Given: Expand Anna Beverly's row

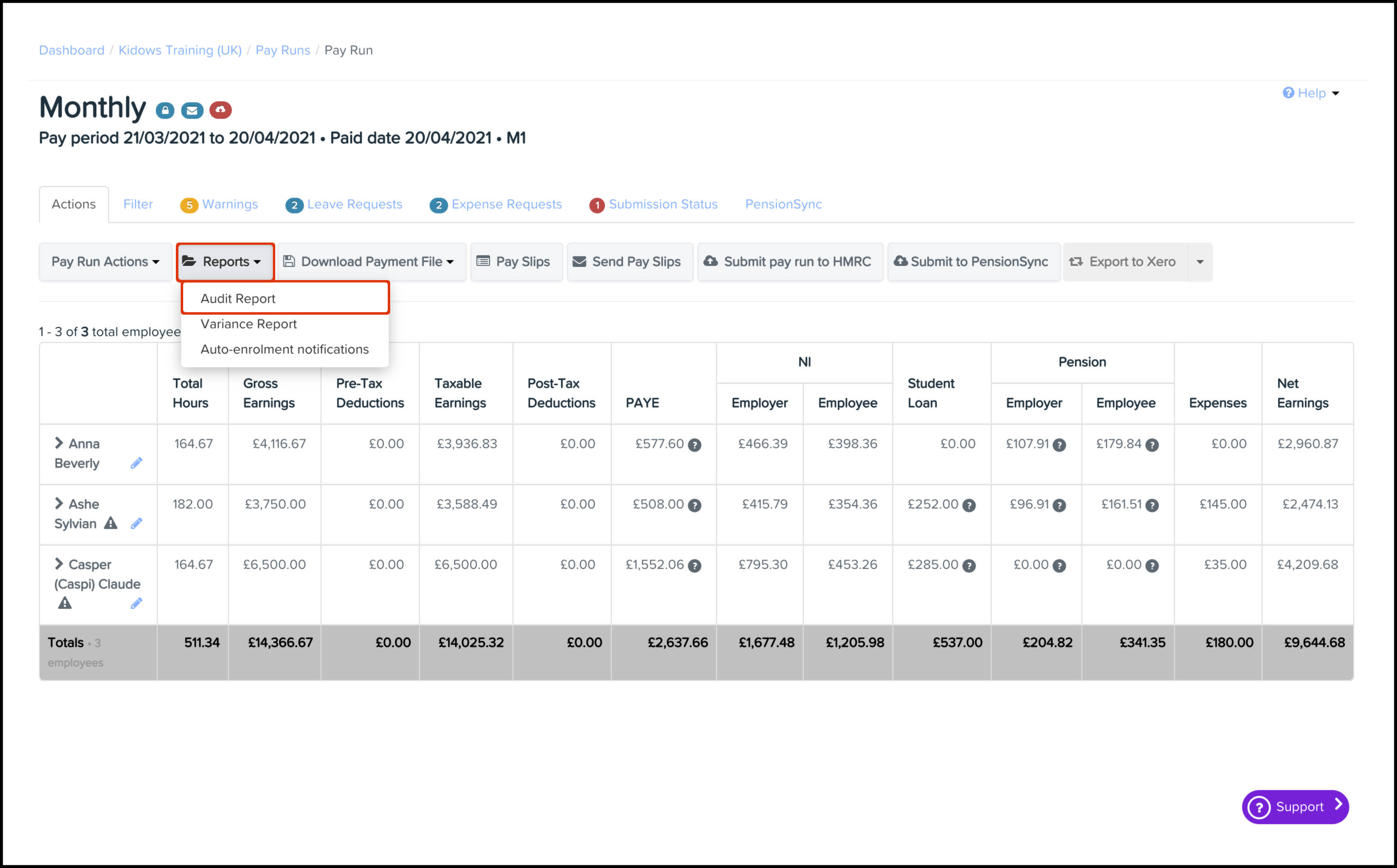Looking at the screenshot, I should 58,443.
